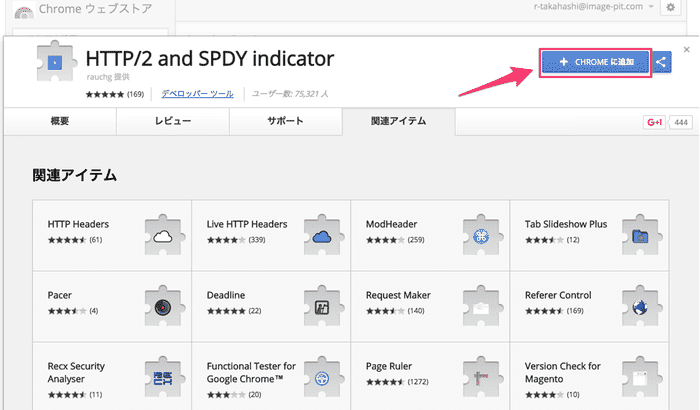This screenshot has width=700, height=410.
Task: Click the CHROME に追加 button
Action: [596, 63]
